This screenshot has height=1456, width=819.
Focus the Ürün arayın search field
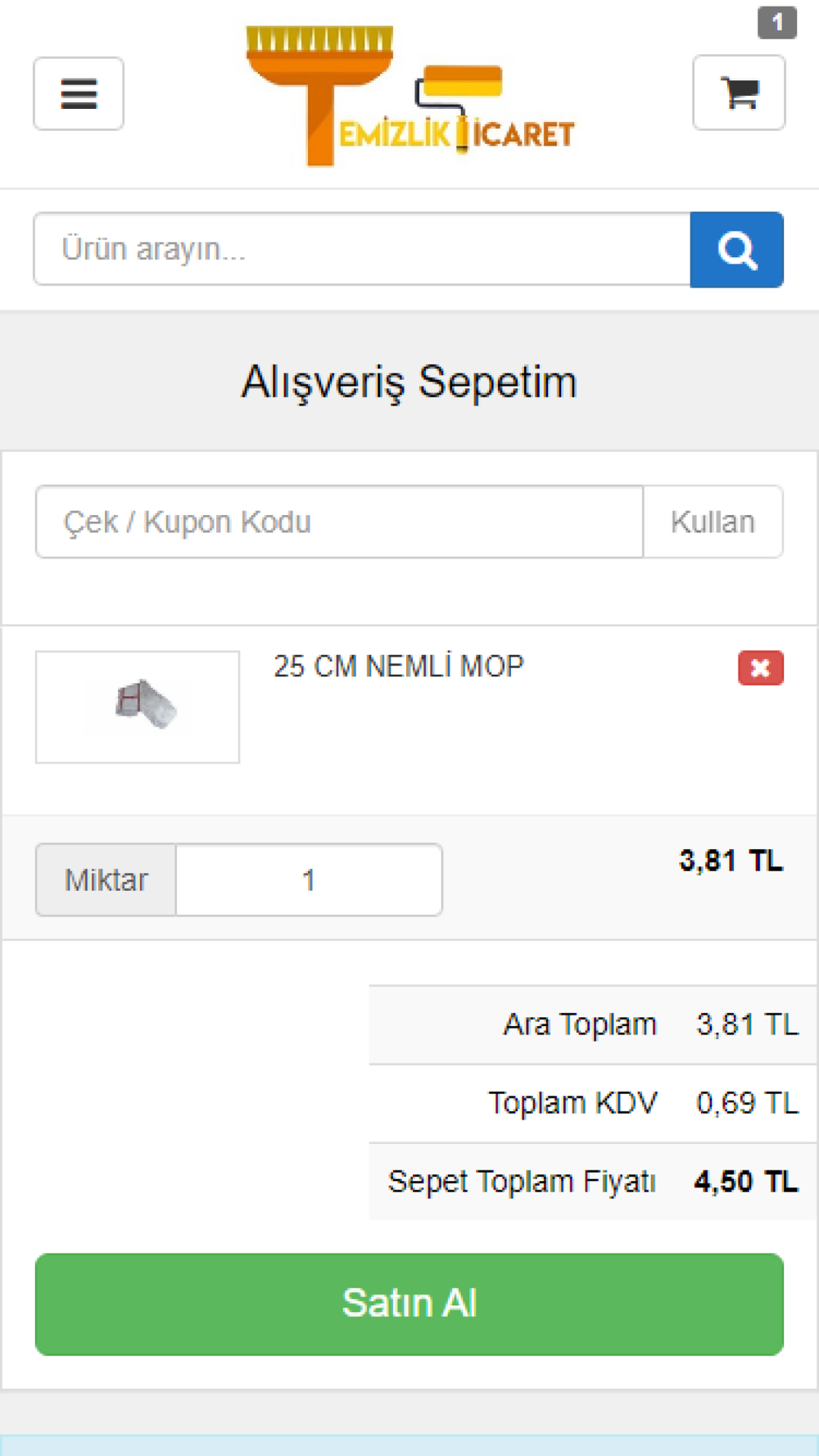362,250
